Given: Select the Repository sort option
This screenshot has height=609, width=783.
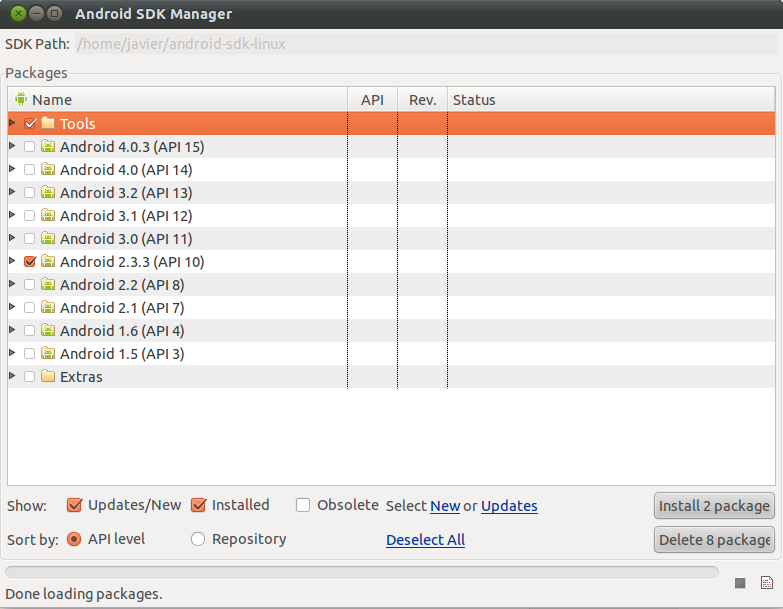Looking at the screenshot, I should pos(198,539).
